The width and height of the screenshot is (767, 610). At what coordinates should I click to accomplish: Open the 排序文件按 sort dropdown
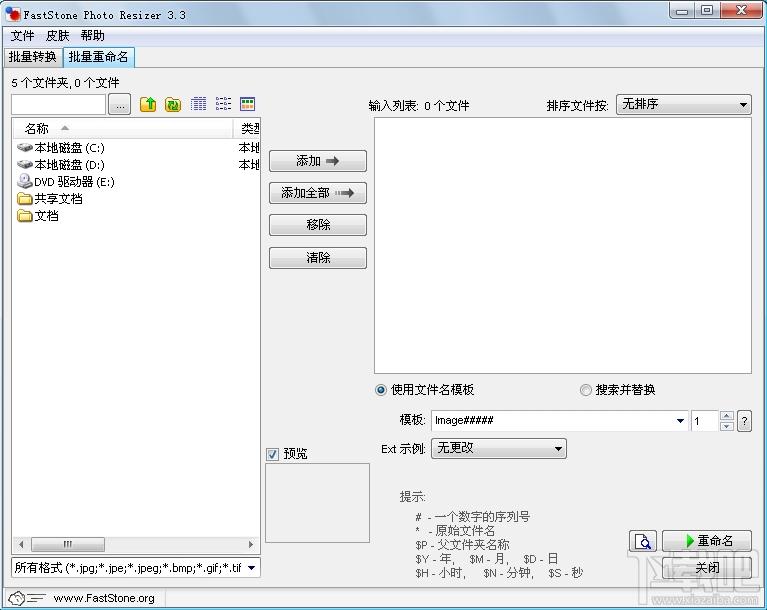tap(683, 105)
